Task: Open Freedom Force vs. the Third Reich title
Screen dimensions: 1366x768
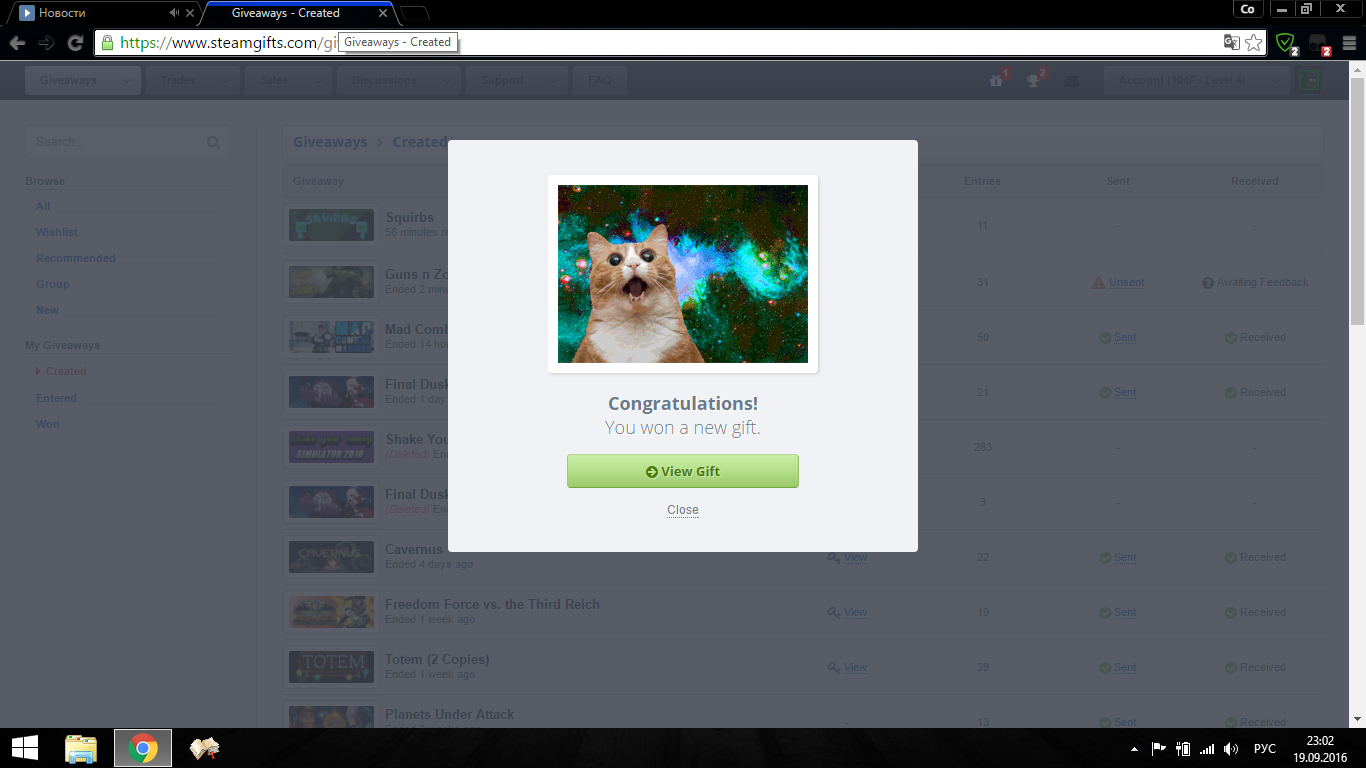Action: (x=492, y=604)
